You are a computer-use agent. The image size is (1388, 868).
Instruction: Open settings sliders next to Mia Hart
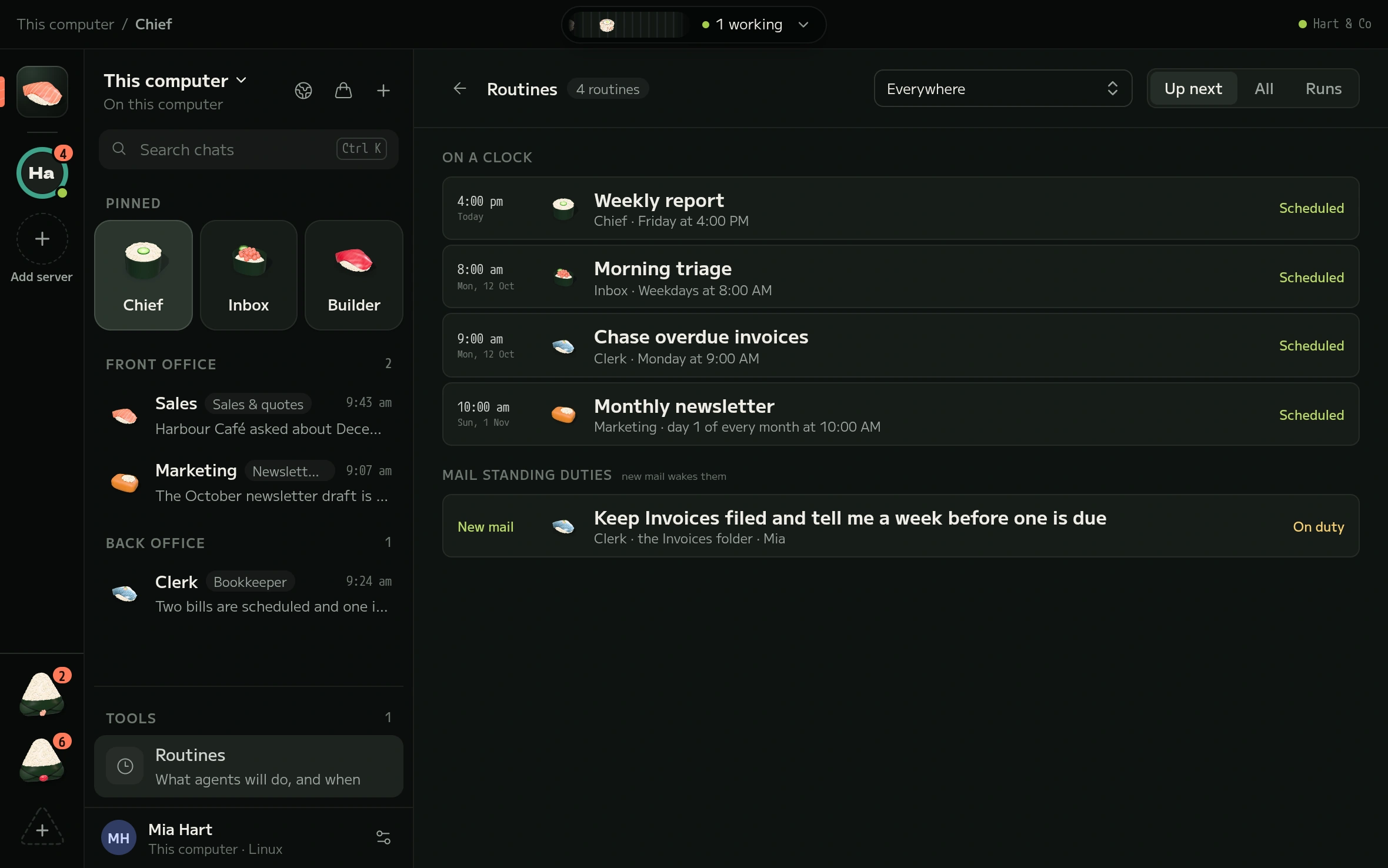383,837
